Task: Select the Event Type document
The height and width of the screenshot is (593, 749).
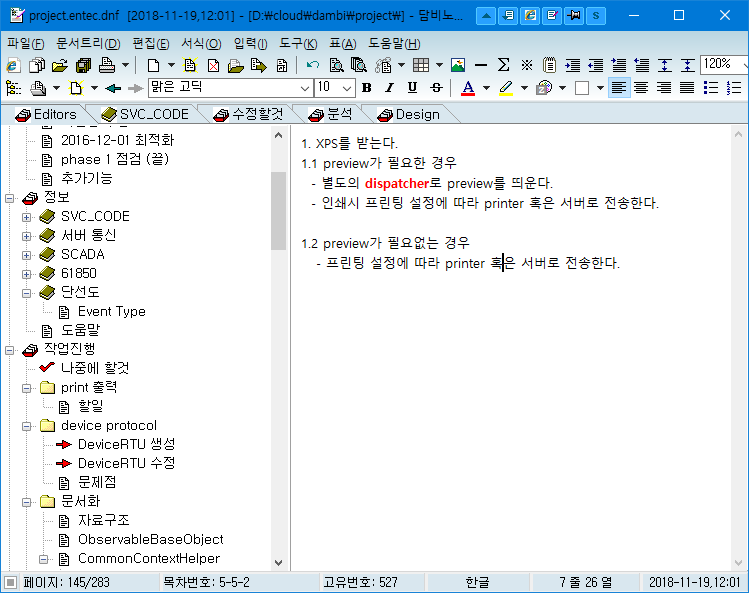Action: 112,312
